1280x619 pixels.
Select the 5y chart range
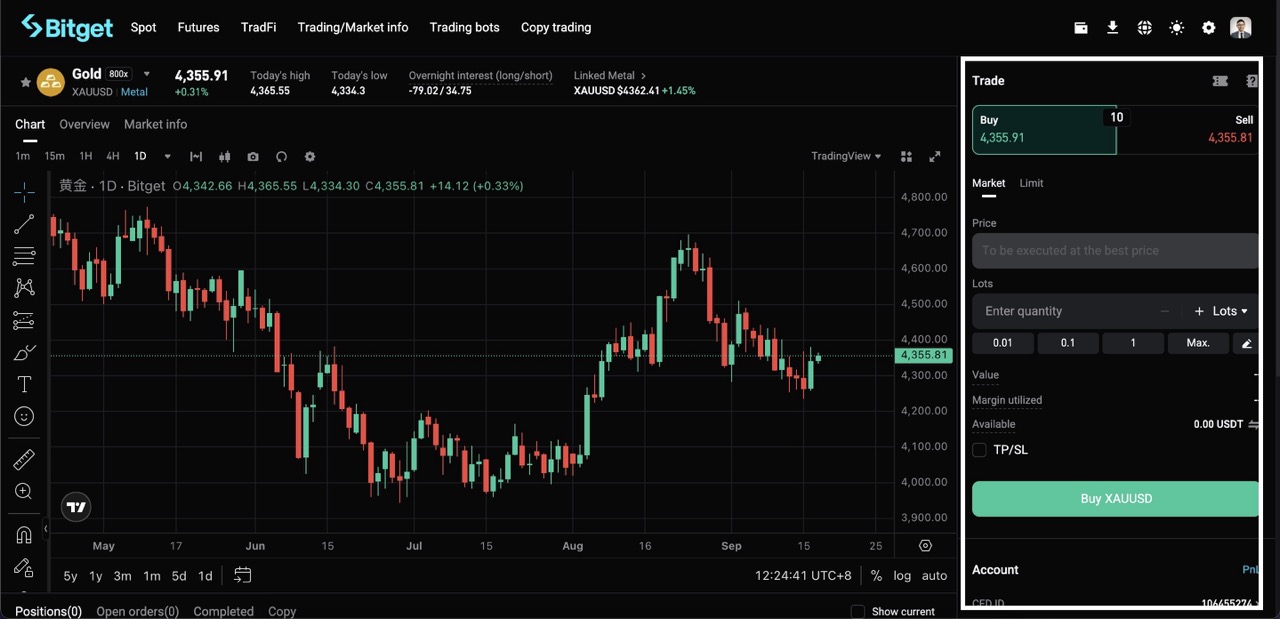[x=70, y=576]
